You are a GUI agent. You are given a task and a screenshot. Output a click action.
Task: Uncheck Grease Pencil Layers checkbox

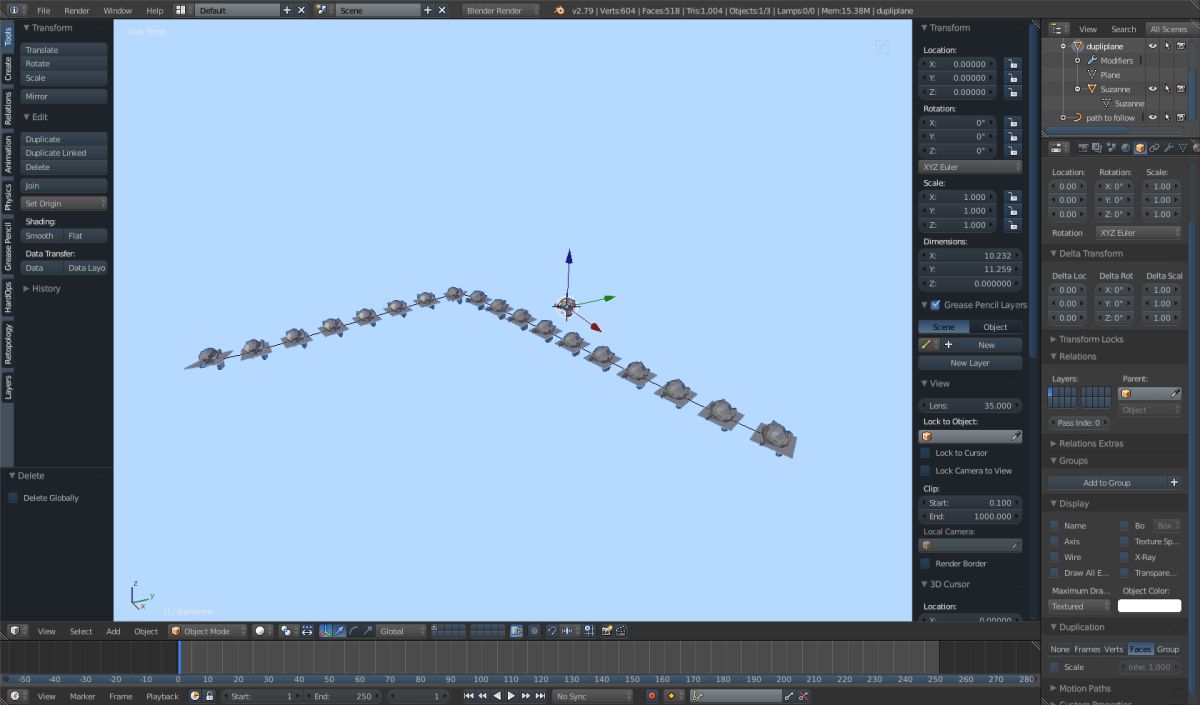(935, 305)
